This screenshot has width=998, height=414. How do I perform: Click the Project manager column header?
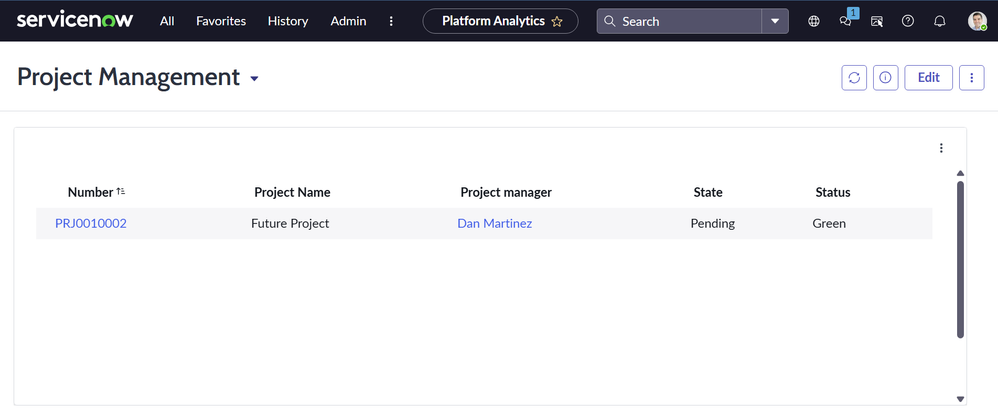coord(506,192)
